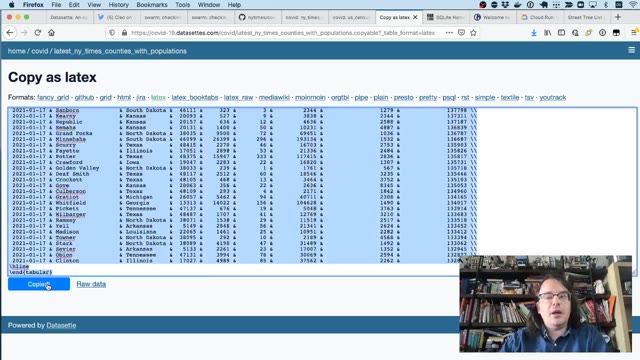Open Firefox hamburger menu
640x360 pixels.
[633, 33]
